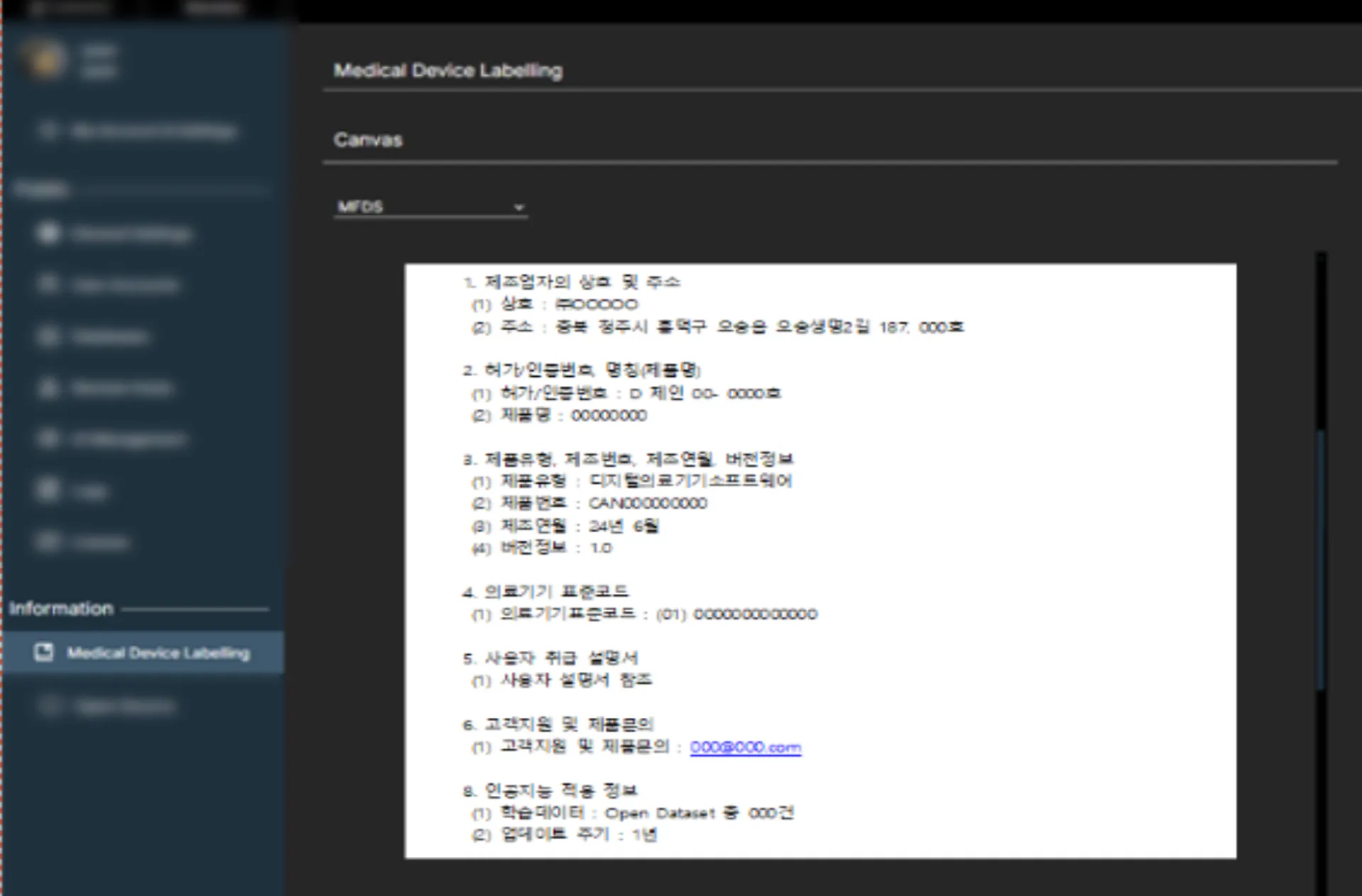This screenshot has width=1362, height=896.
Task: Click the second tool icon in the sidebar
Action: point(48,284)
